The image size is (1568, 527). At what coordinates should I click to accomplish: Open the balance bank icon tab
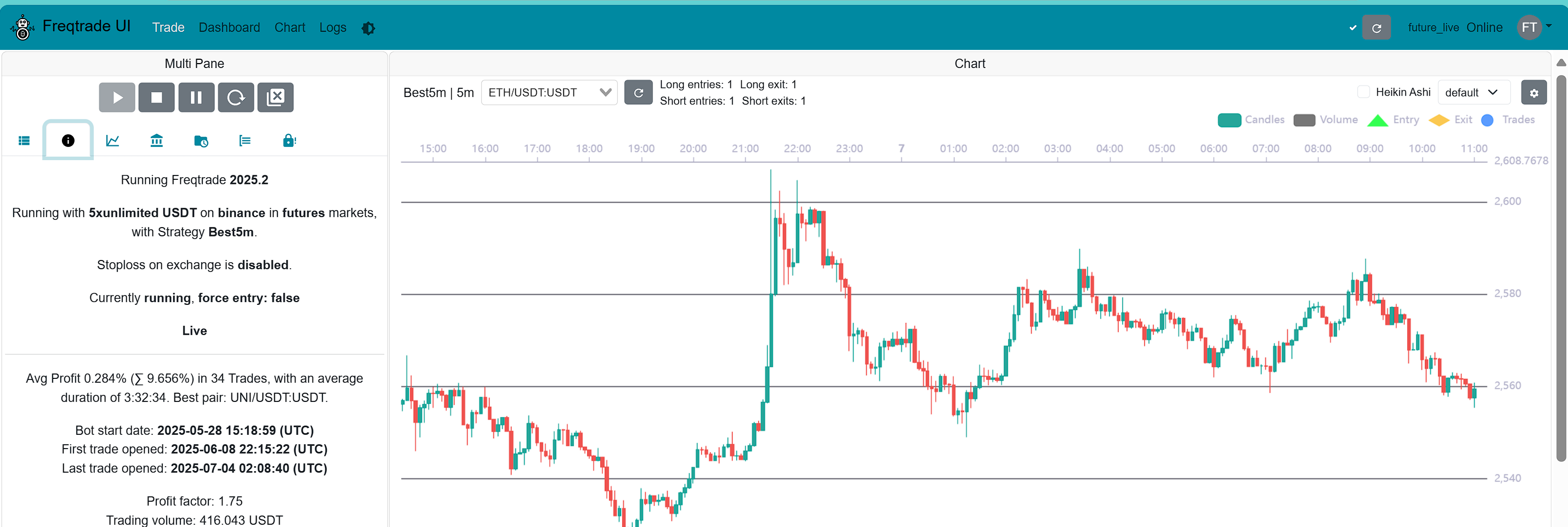157,140
